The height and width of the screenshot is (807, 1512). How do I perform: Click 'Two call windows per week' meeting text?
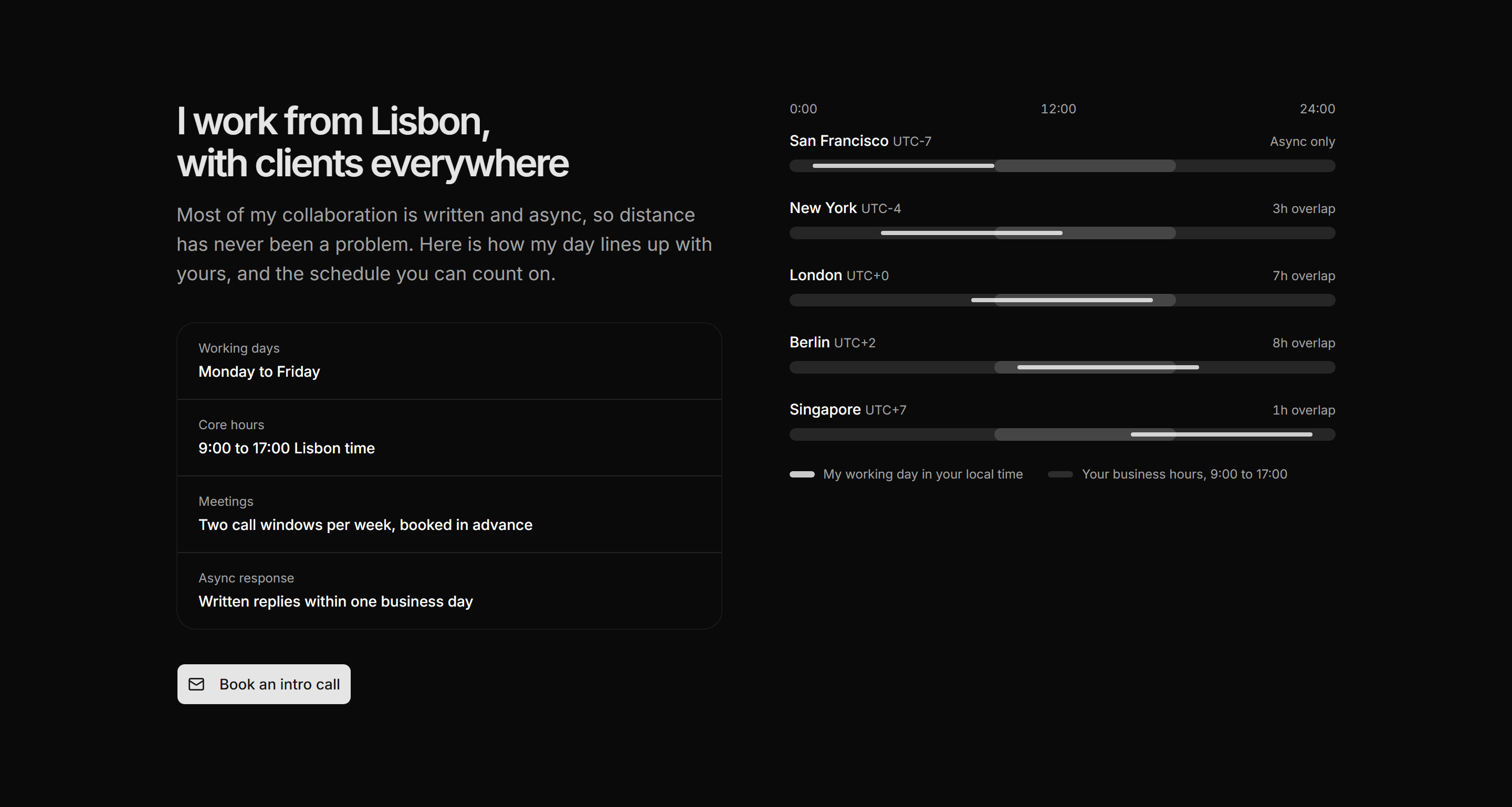click(x=365, y=525)
